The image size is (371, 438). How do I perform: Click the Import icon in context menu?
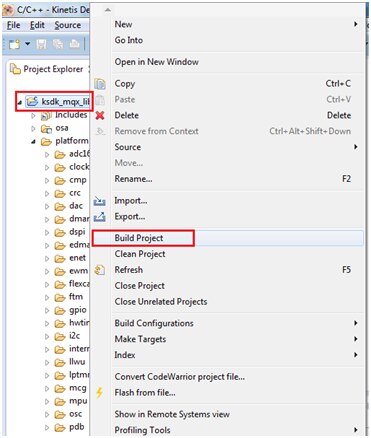[x=100, y=201]
